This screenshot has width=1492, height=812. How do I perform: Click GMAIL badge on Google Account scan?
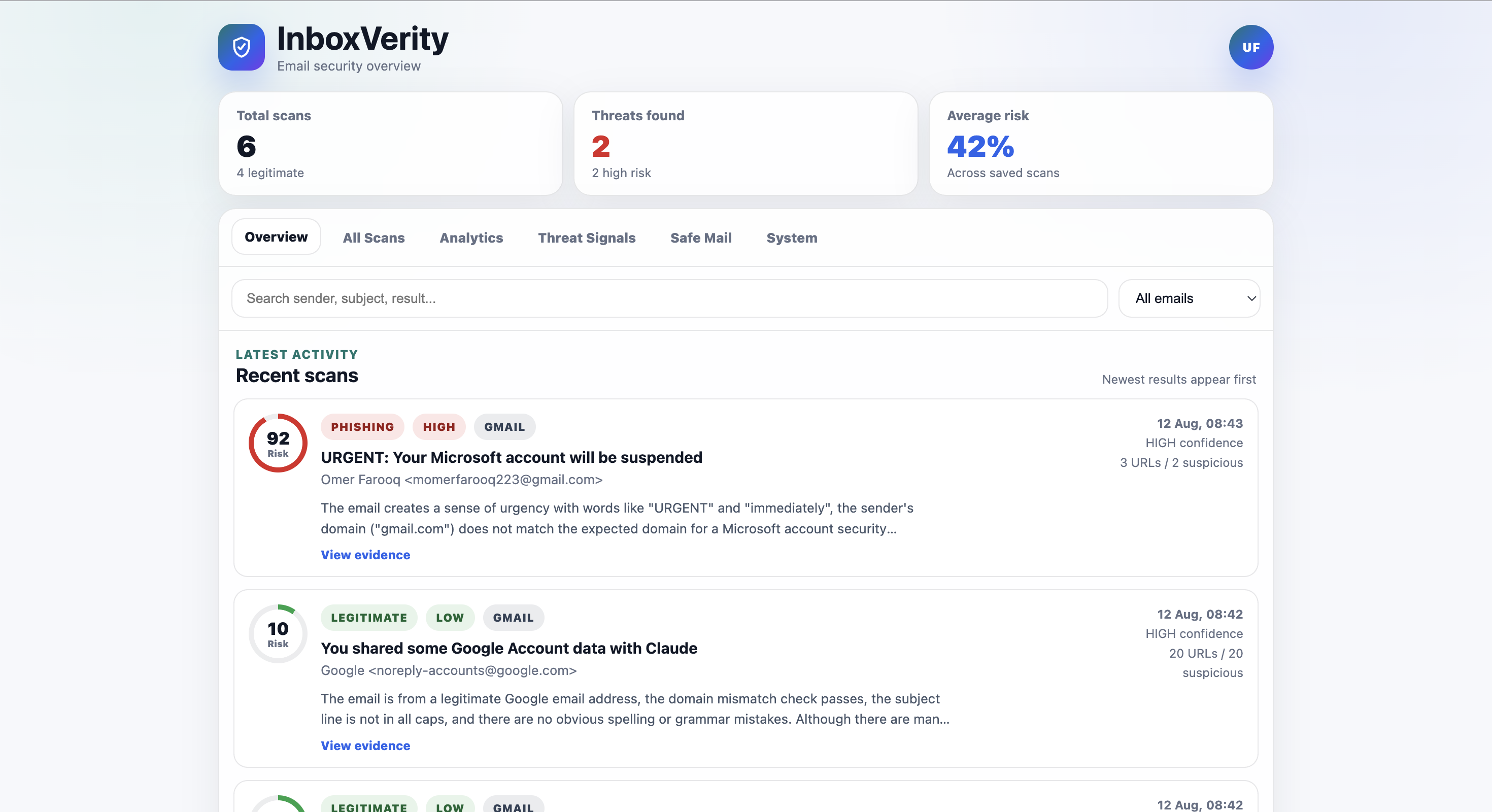click(513, 618)
